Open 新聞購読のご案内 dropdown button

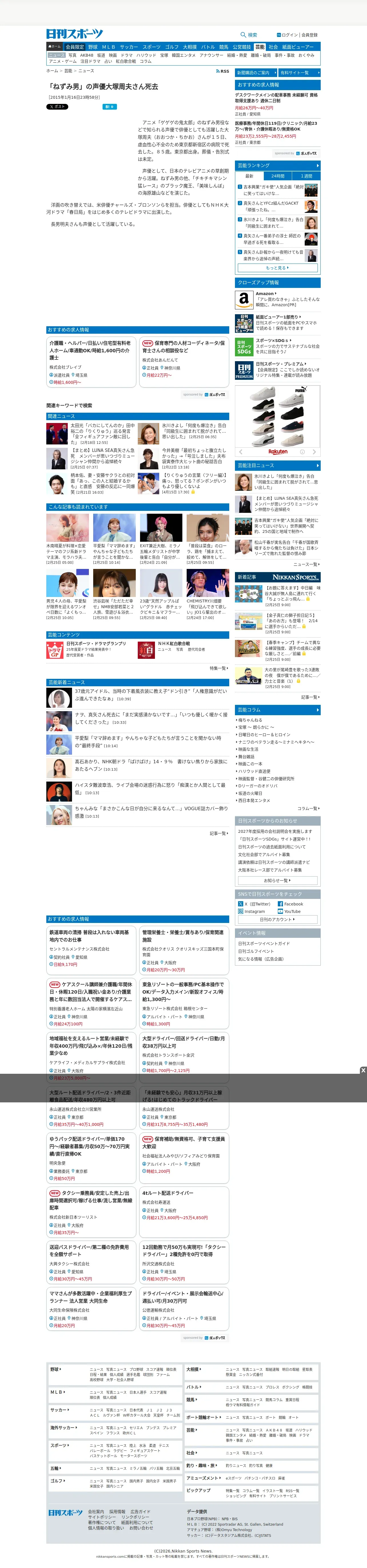pos(256,72)
